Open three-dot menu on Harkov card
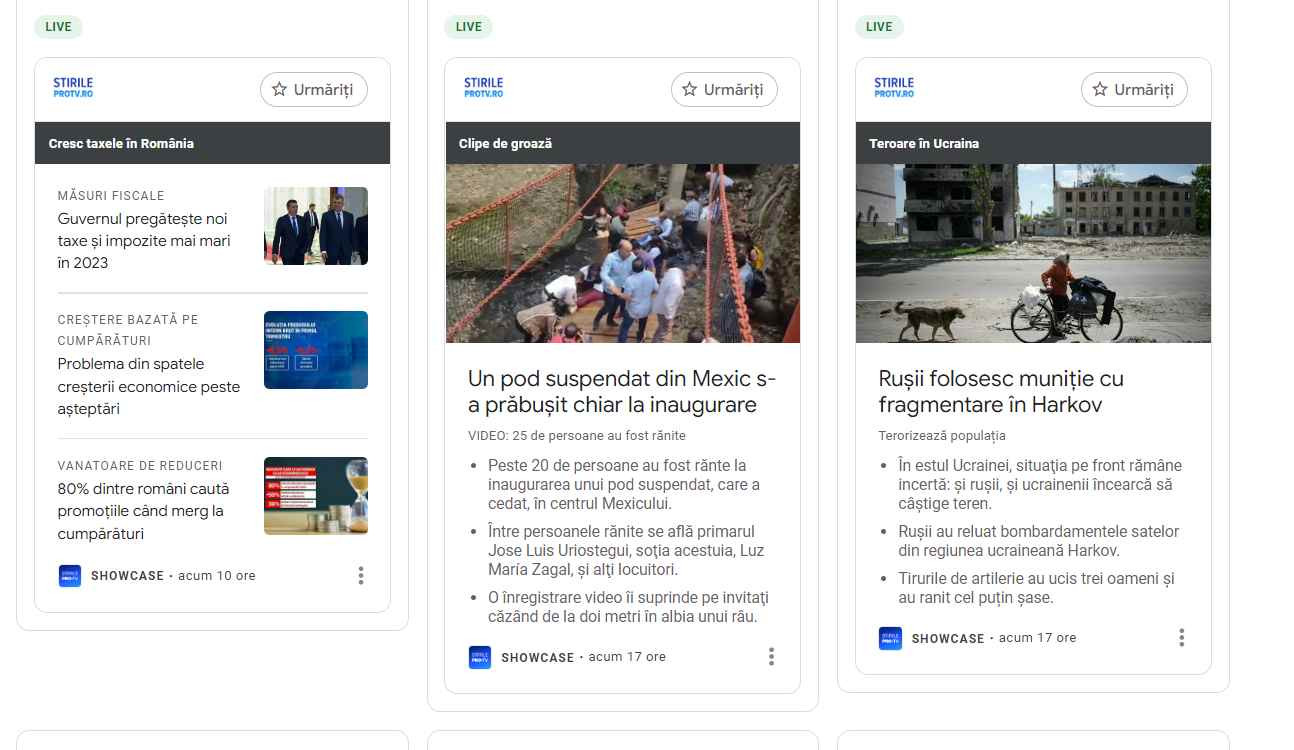The width and height of the screenshot is (1294, 750). (x=1181, y=638)
